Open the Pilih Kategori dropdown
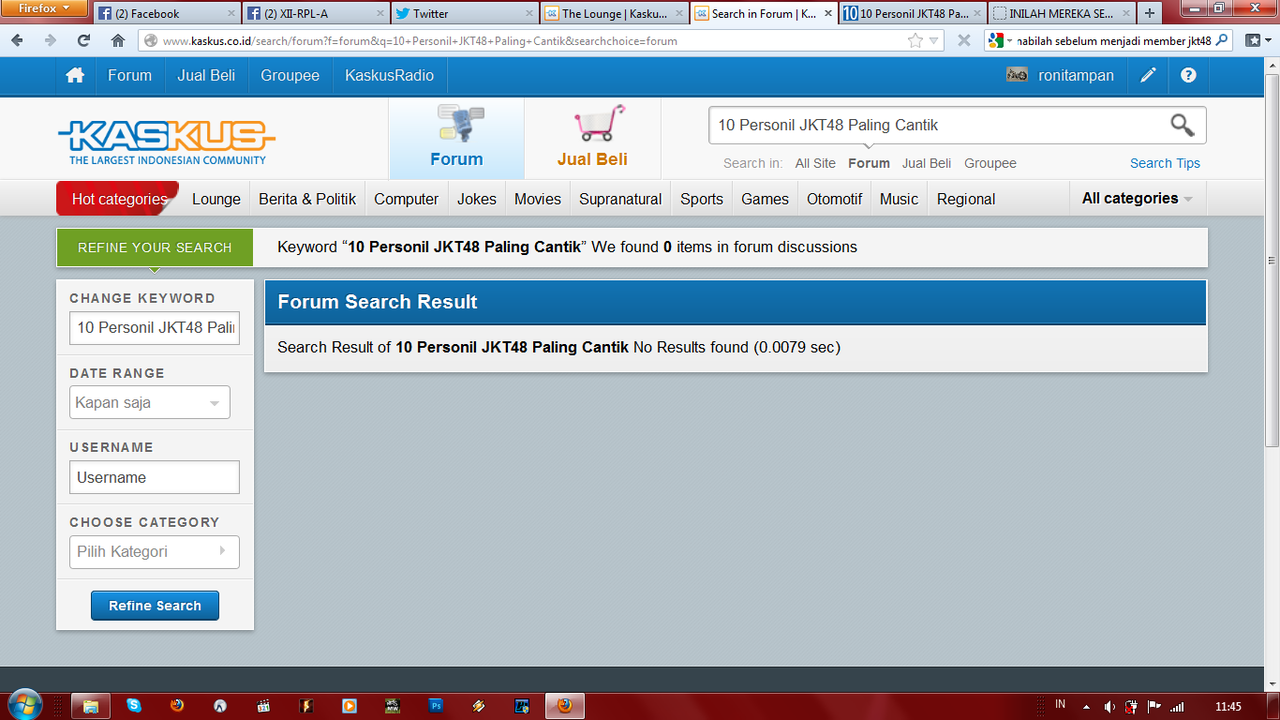This screenshot has height=720, width=1280. pos(154,552)
